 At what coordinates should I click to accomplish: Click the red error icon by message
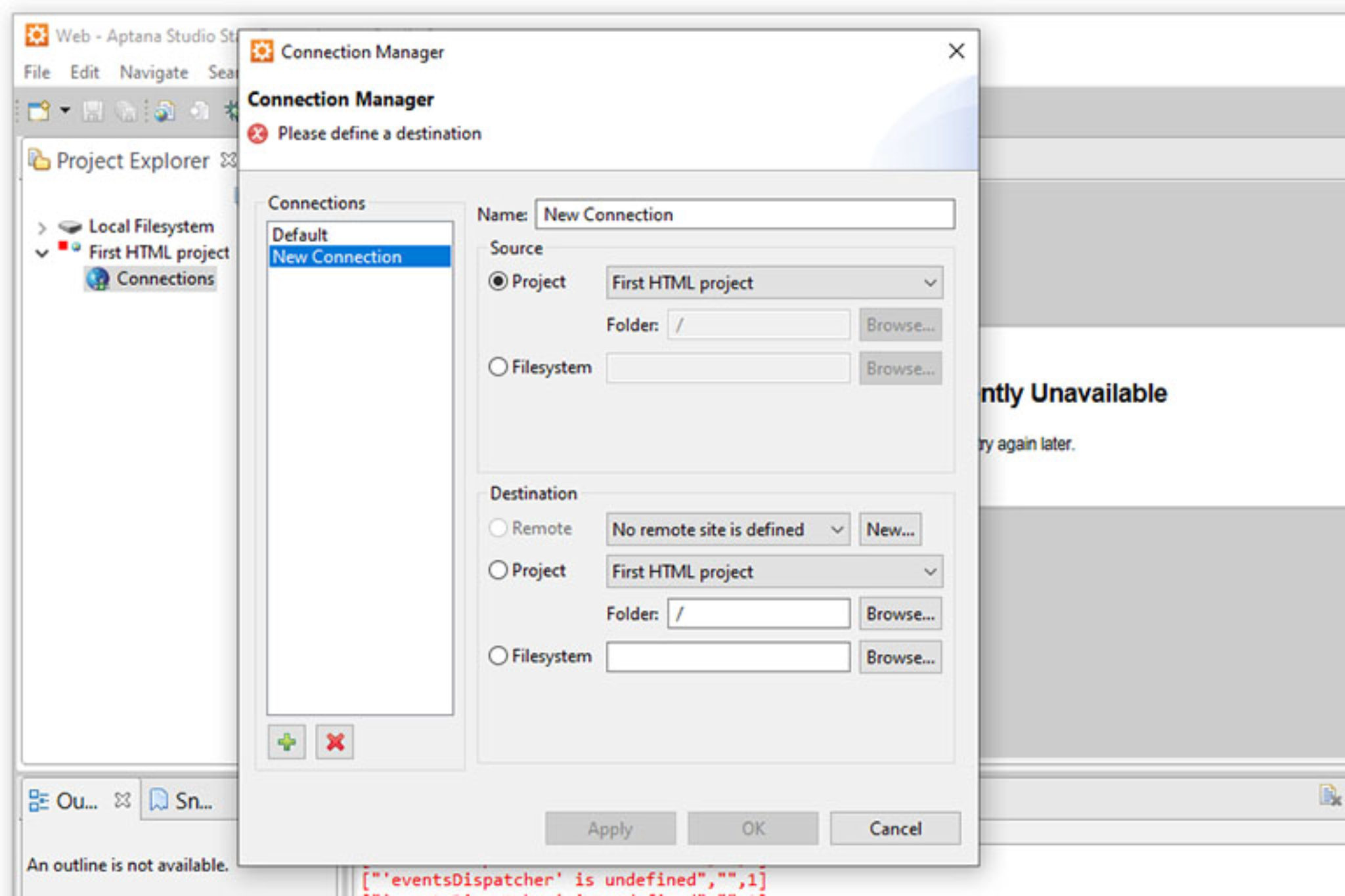click(x=257, y=133)
